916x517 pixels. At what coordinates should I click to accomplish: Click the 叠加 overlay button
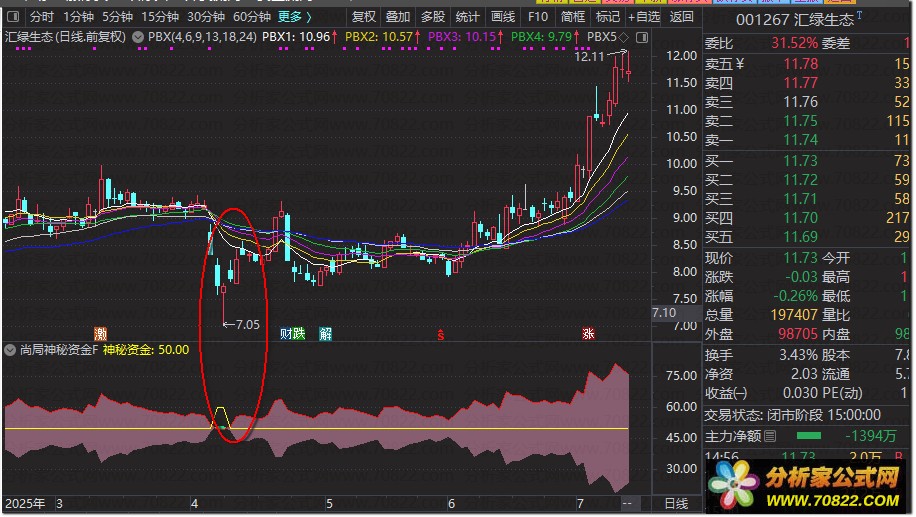tap(398, 17)
